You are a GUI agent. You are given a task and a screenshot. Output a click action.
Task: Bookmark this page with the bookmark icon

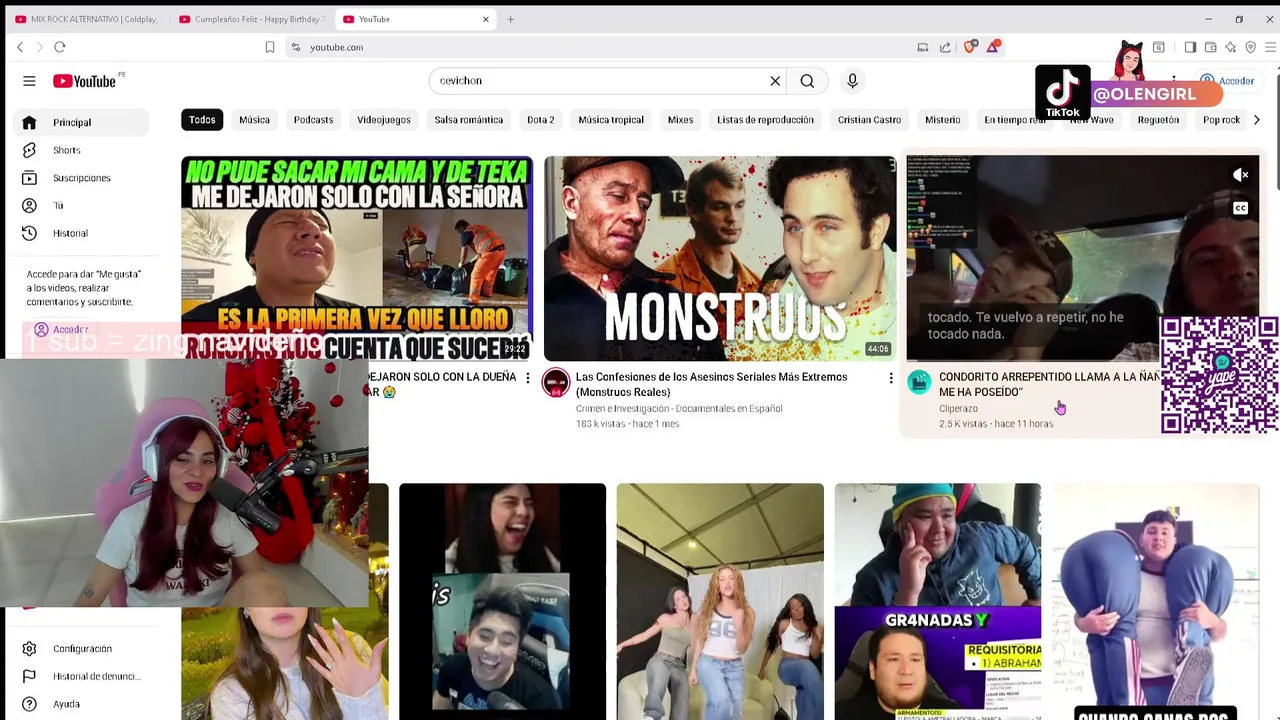click(x=270, y=47)
